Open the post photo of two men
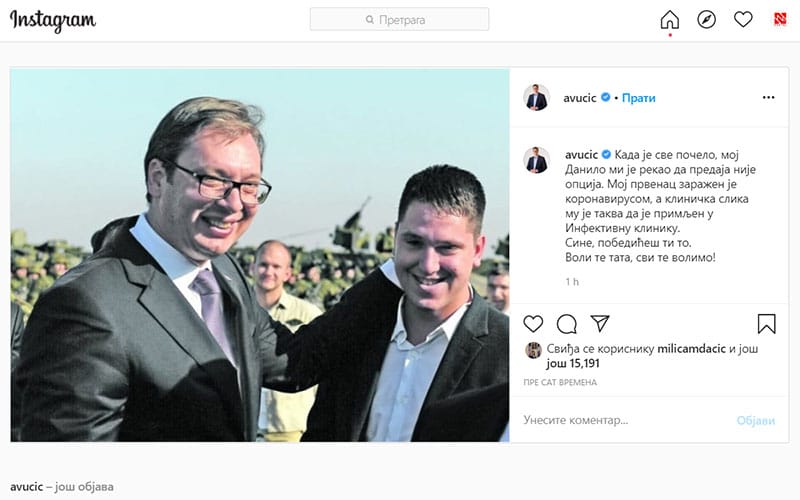 pos(260,255)
